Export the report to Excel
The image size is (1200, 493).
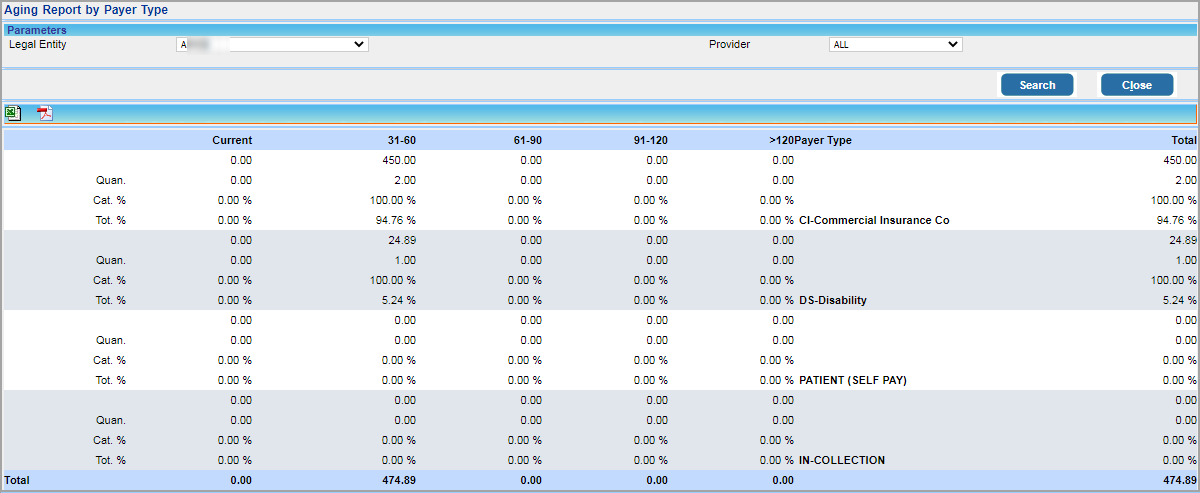click(13, 113)
